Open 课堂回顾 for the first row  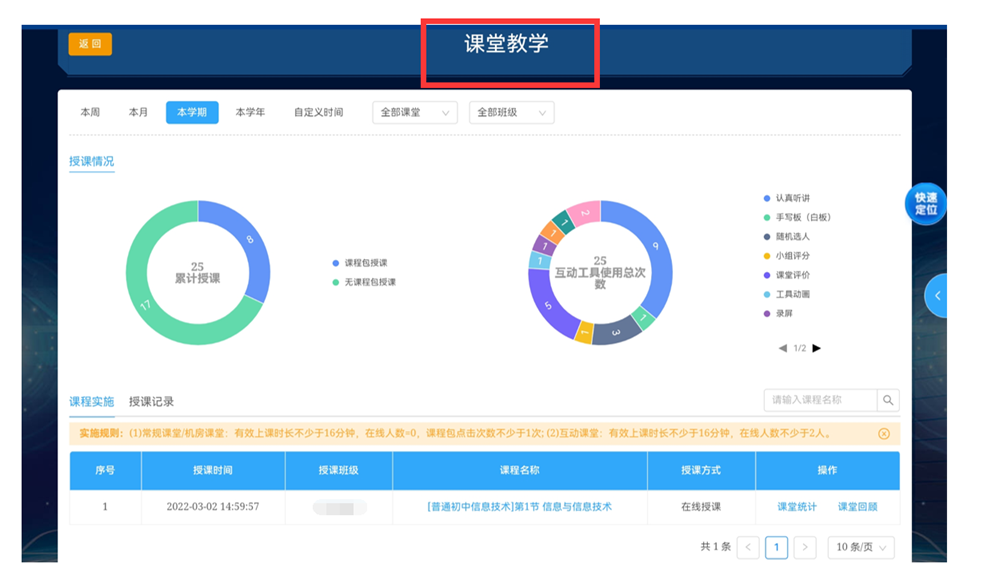pyautogui.click(x=857, y=507)
